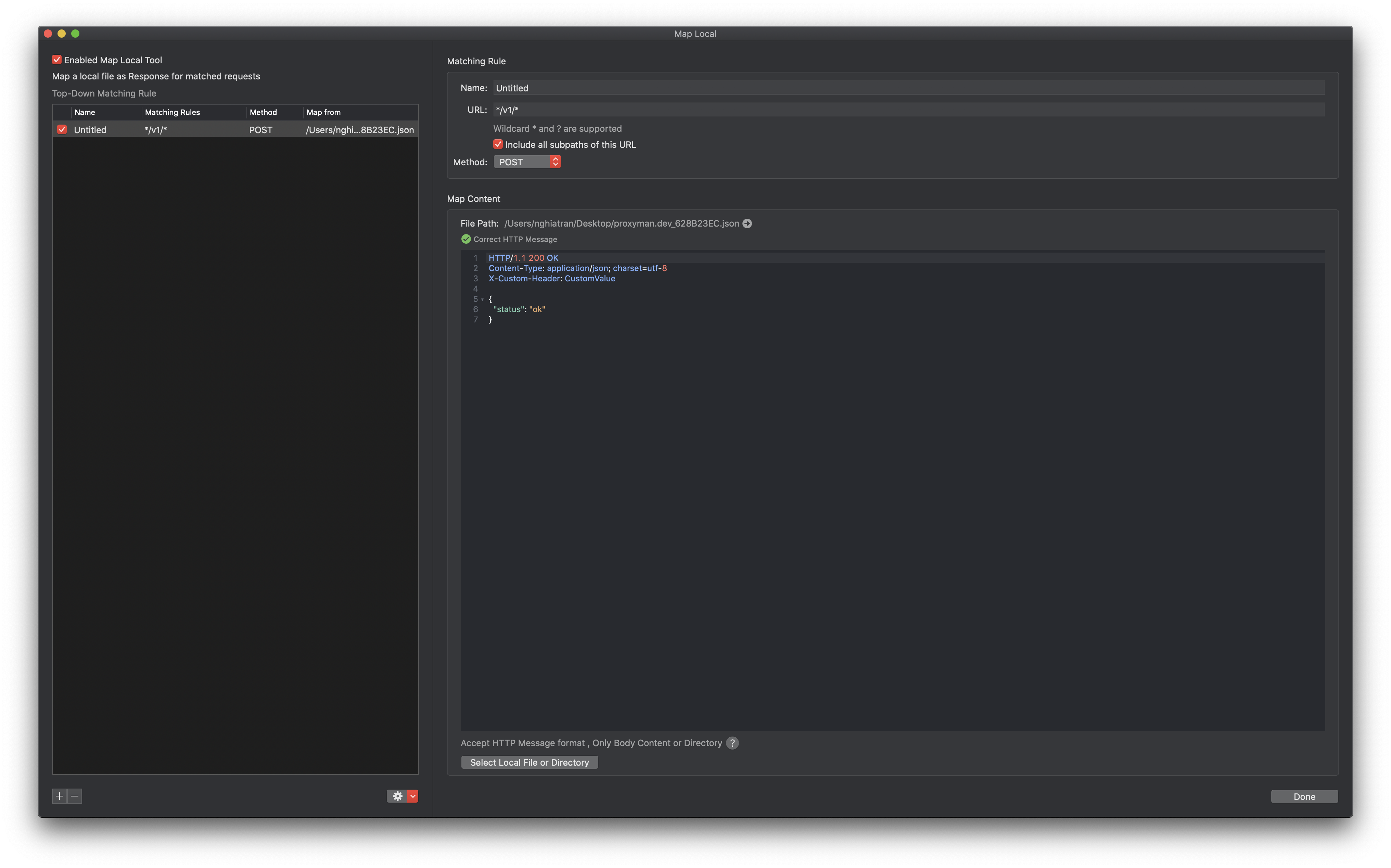Click Select Local File or Directory button
1391x868 pixels.
coord(529,762)
